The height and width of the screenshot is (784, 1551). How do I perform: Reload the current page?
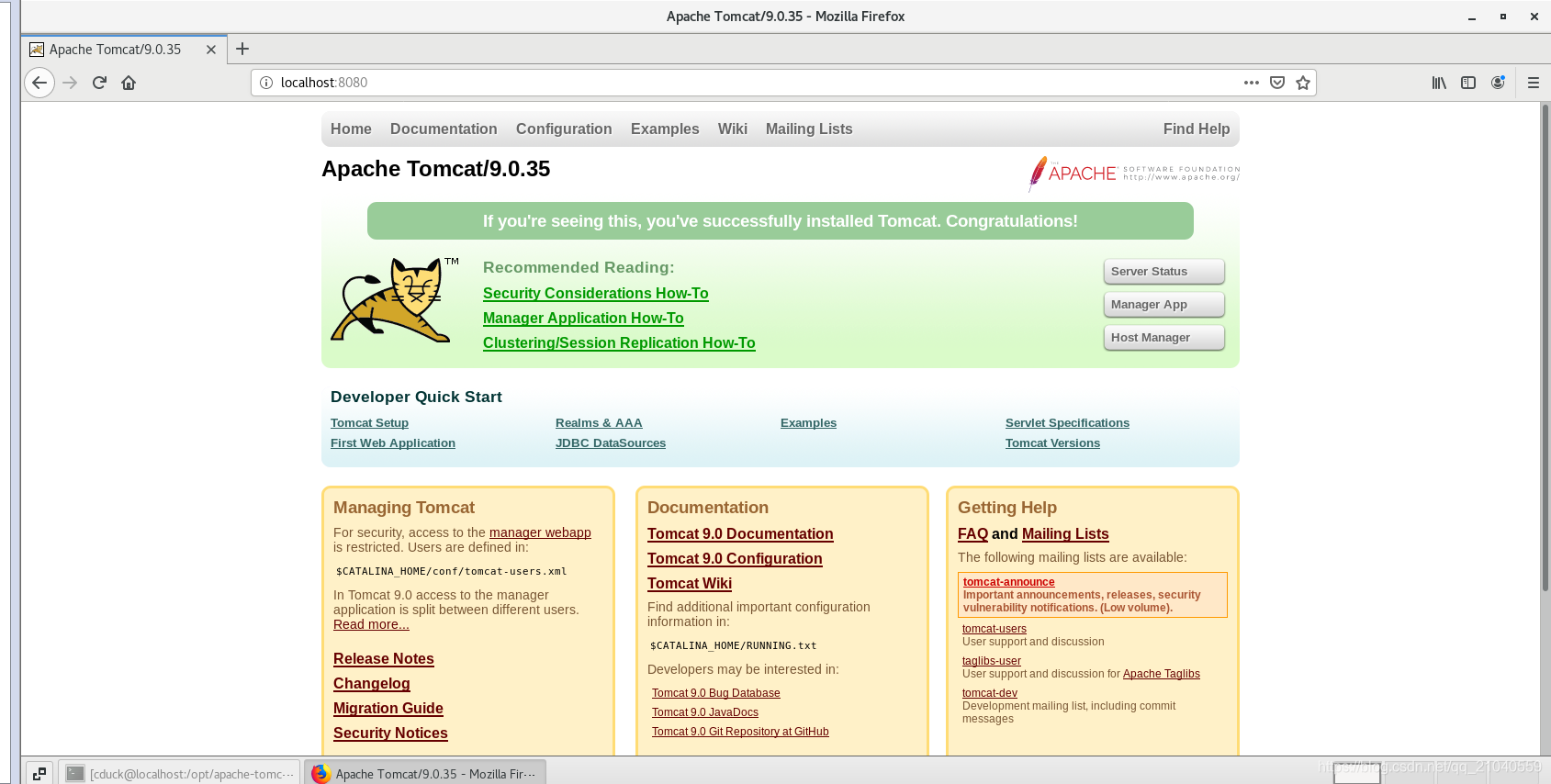point(99,83)
